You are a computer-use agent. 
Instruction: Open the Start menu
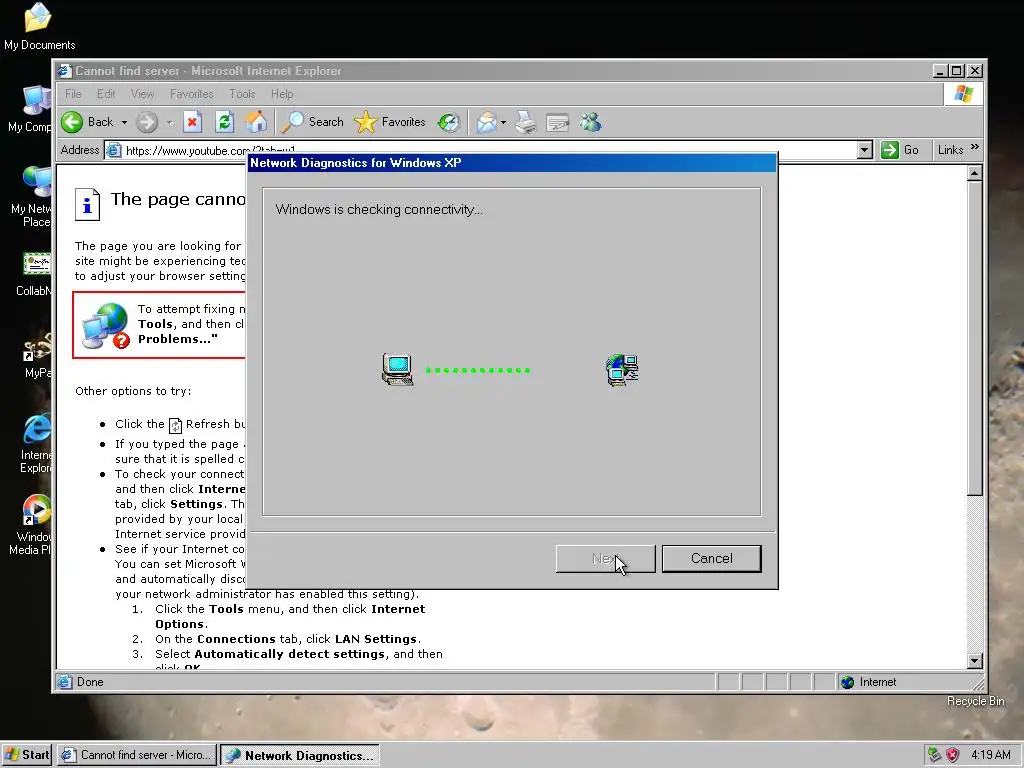[x=27, y=755]
